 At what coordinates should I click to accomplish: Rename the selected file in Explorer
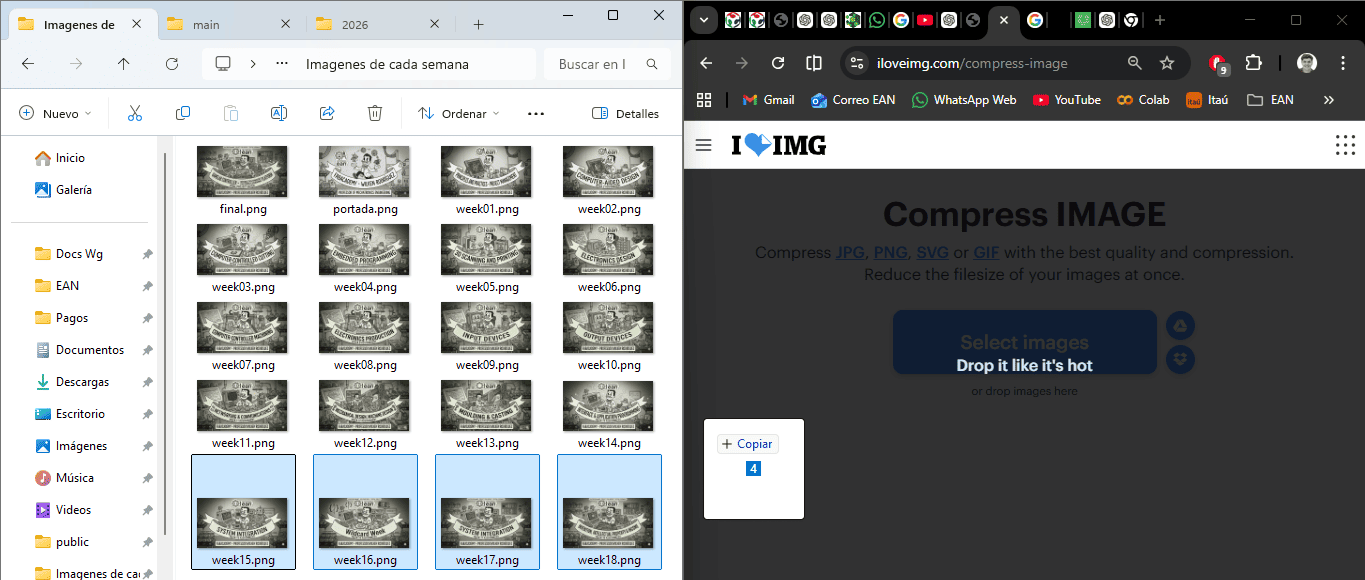(279, 113)
